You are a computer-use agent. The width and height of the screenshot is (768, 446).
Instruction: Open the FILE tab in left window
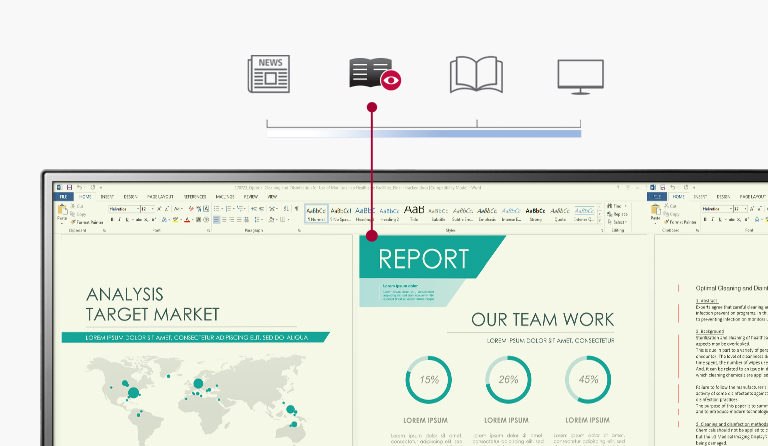(62, 197)
